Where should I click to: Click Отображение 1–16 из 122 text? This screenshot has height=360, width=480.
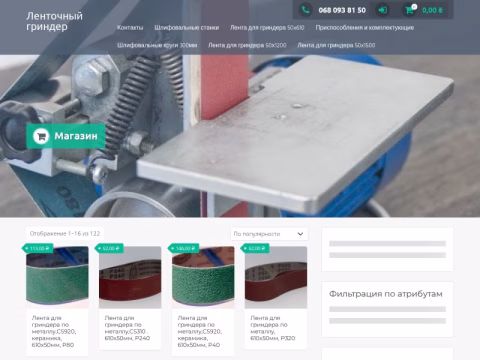pos(65,234)
